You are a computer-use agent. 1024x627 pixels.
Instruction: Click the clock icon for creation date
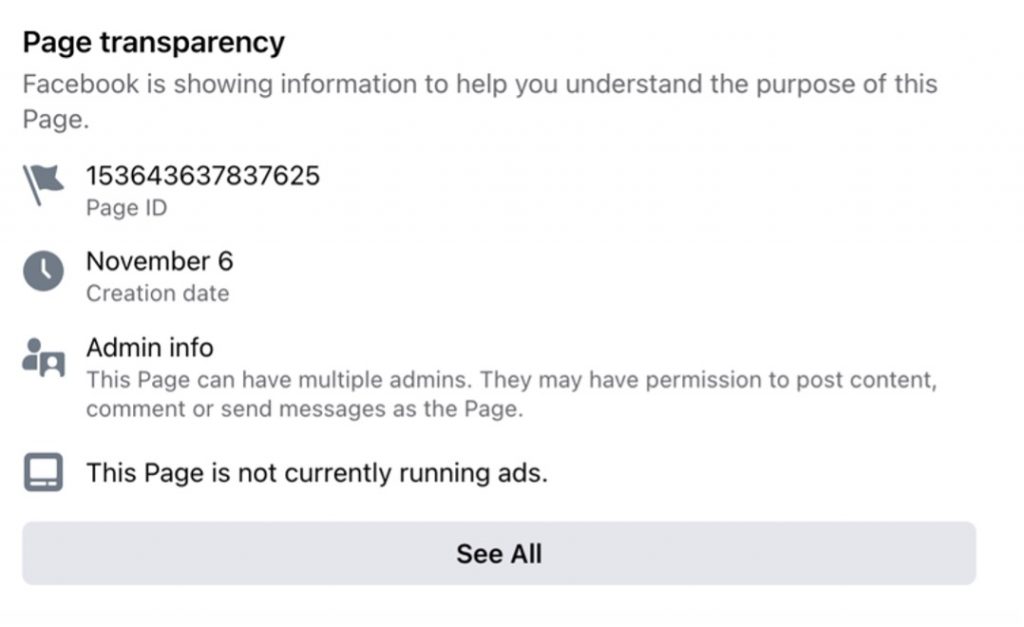click(x=43, y=272)
